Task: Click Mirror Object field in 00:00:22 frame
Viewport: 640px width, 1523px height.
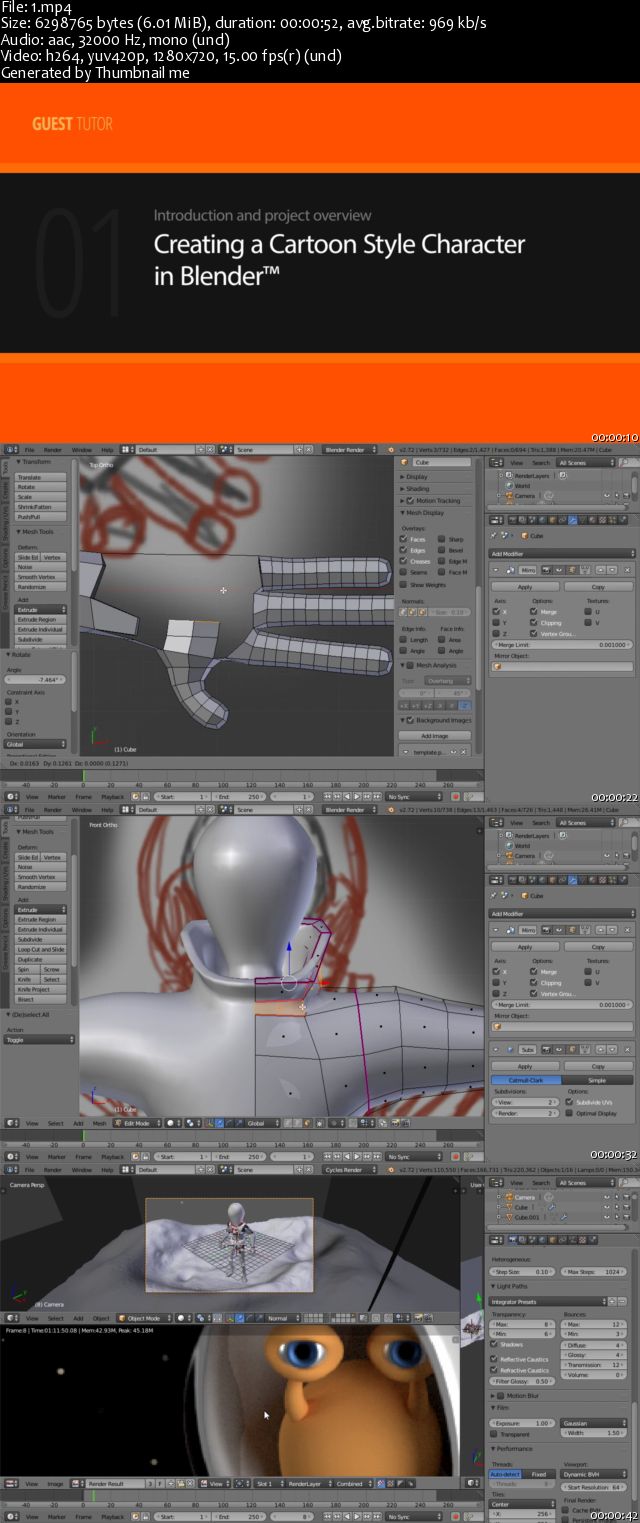Action: click(x=562, y=666)
